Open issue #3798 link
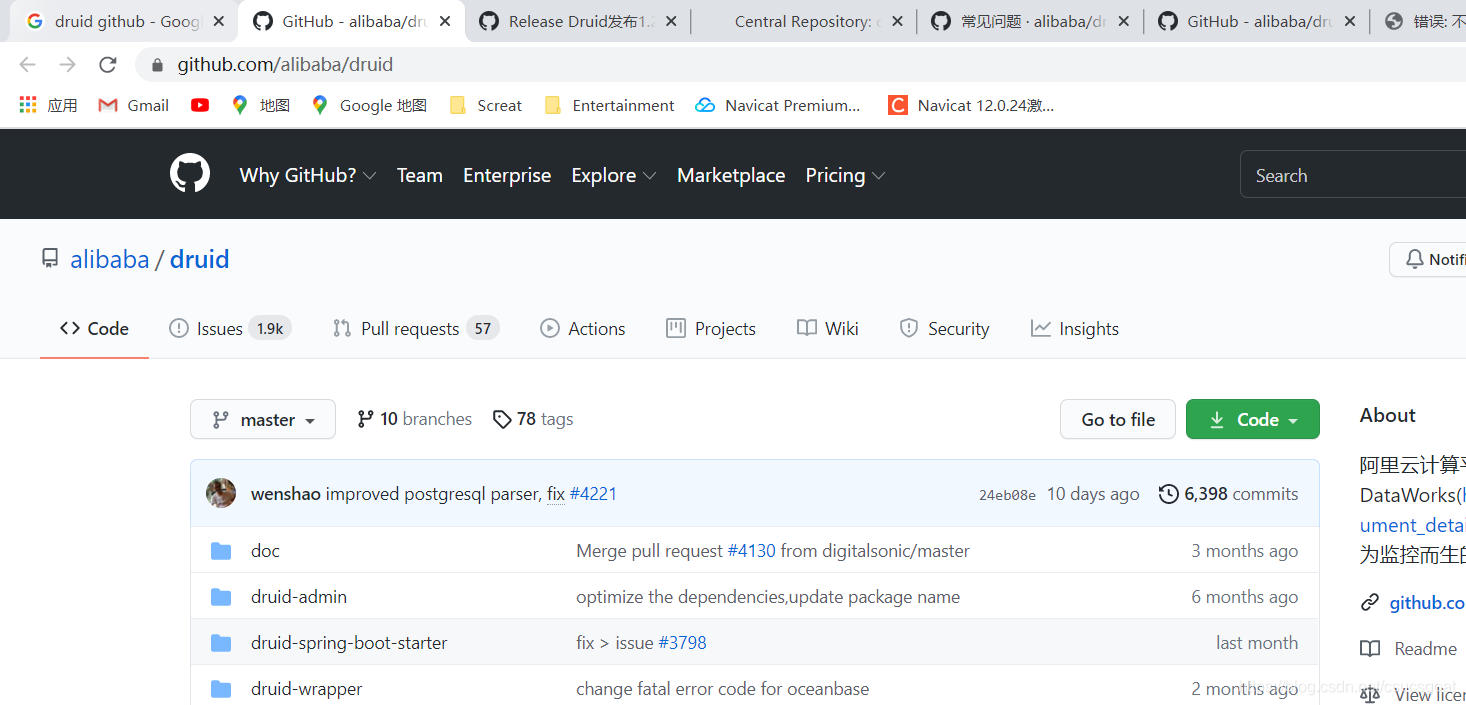1466x705 pixels. pyautogui.click(x=682, y=643)
